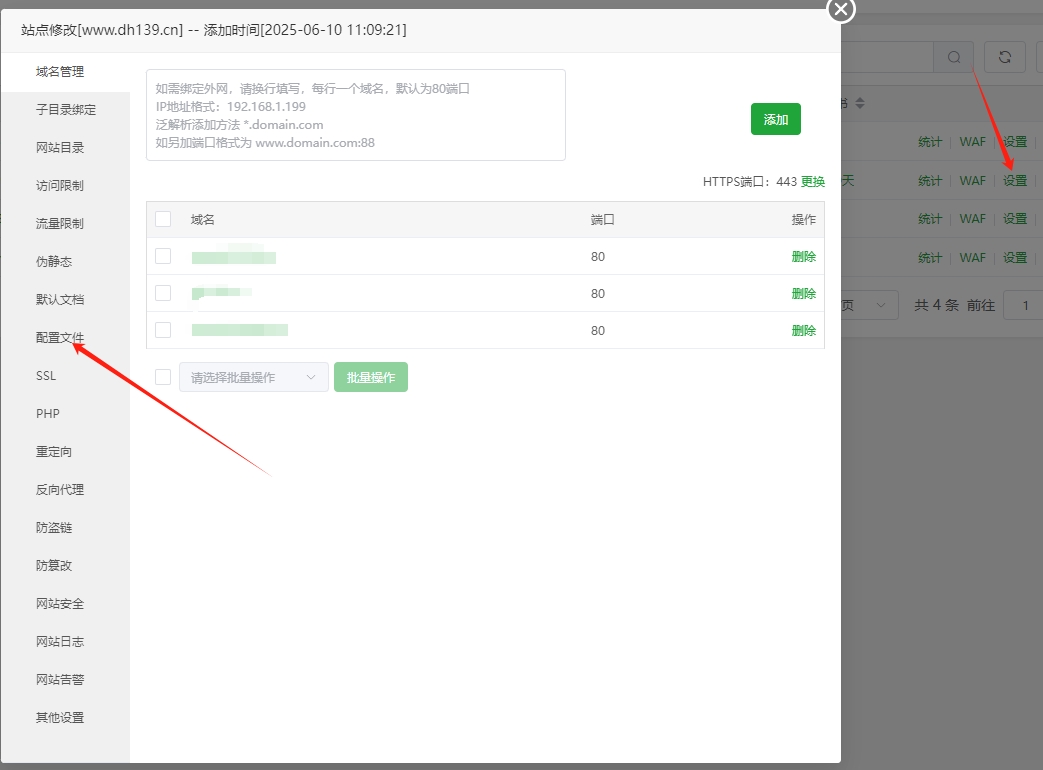Close the 站点修改 dialog with the X icon
1043x770 pixels.
840,10
